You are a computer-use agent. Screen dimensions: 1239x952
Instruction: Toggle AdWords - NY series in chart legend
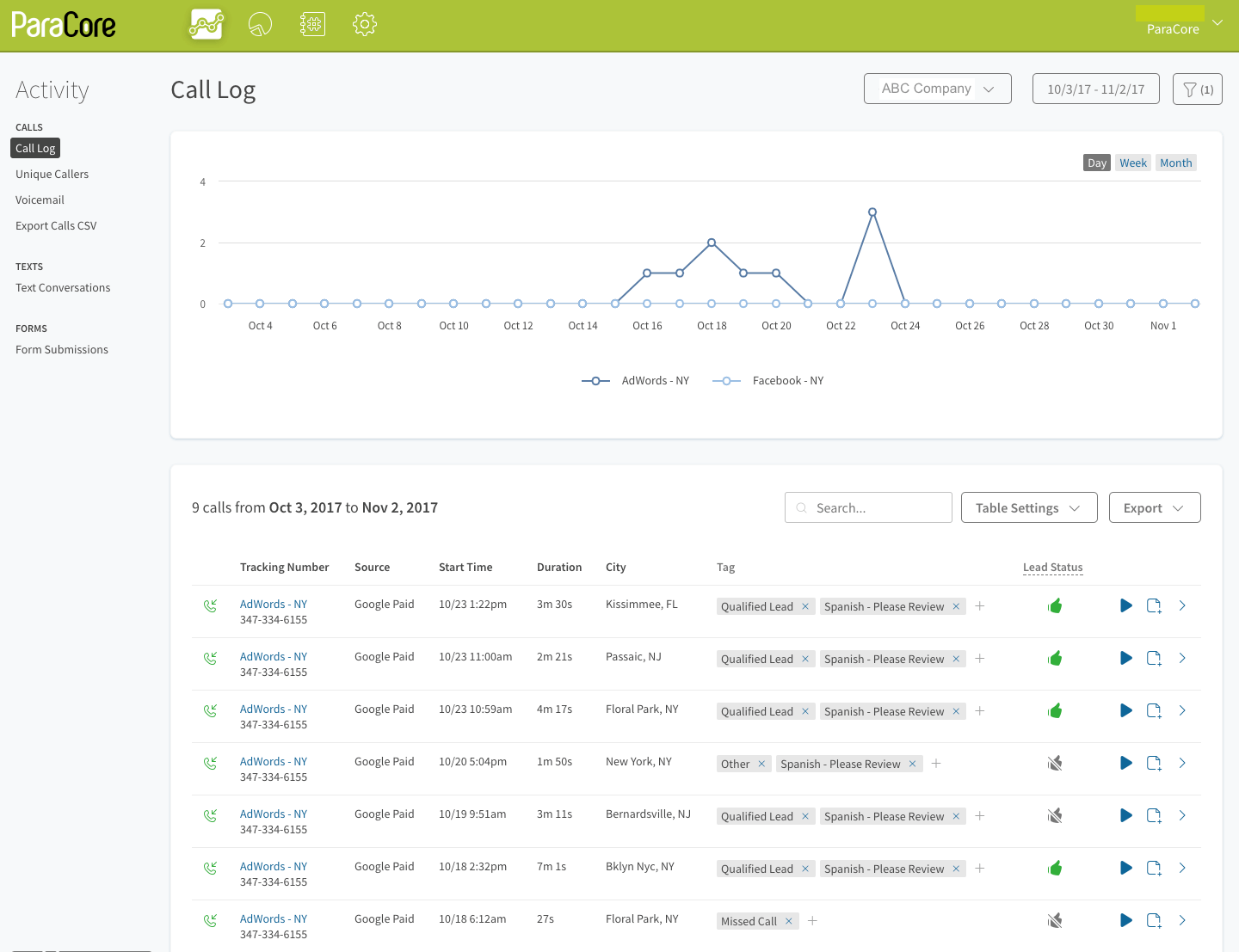pyautogui.click(x=636, y=380)
